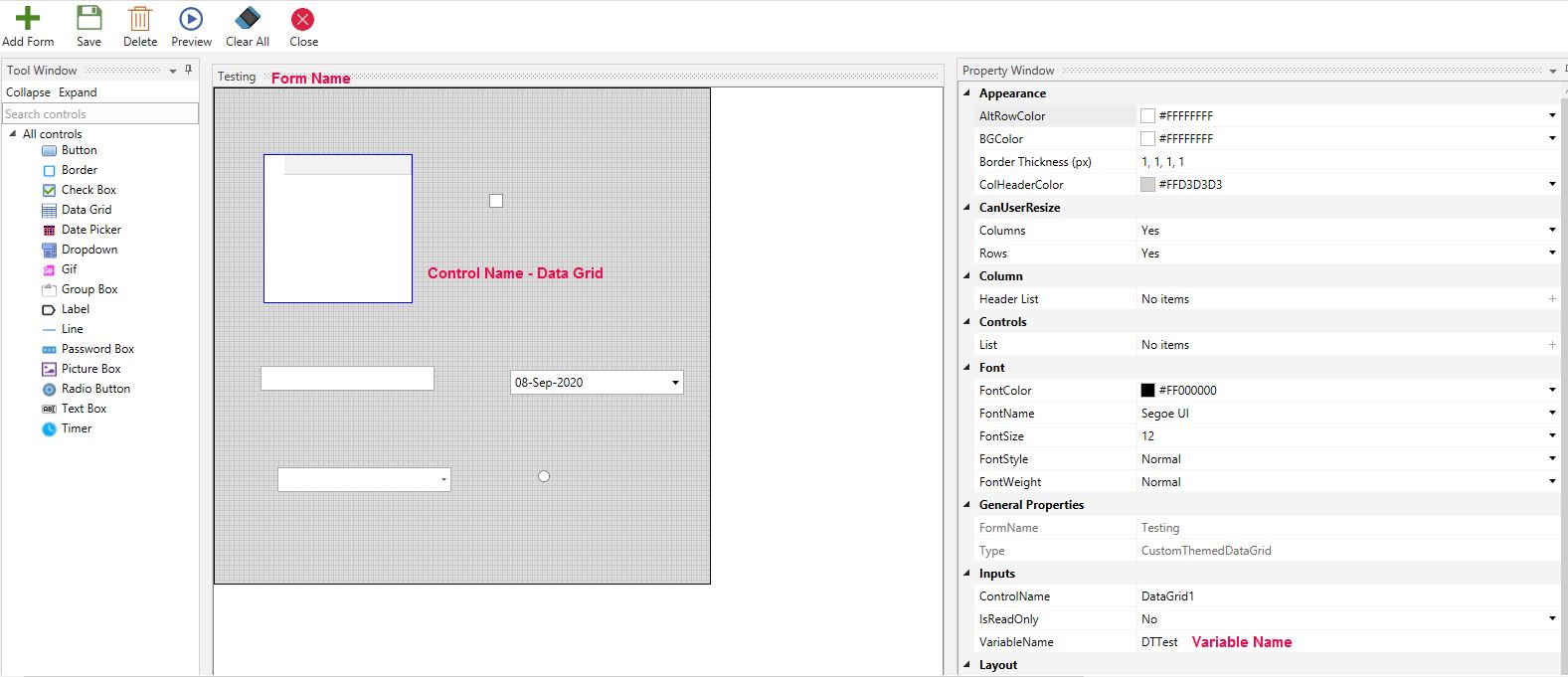Pin the Tool Window panel

coord(189,70)
